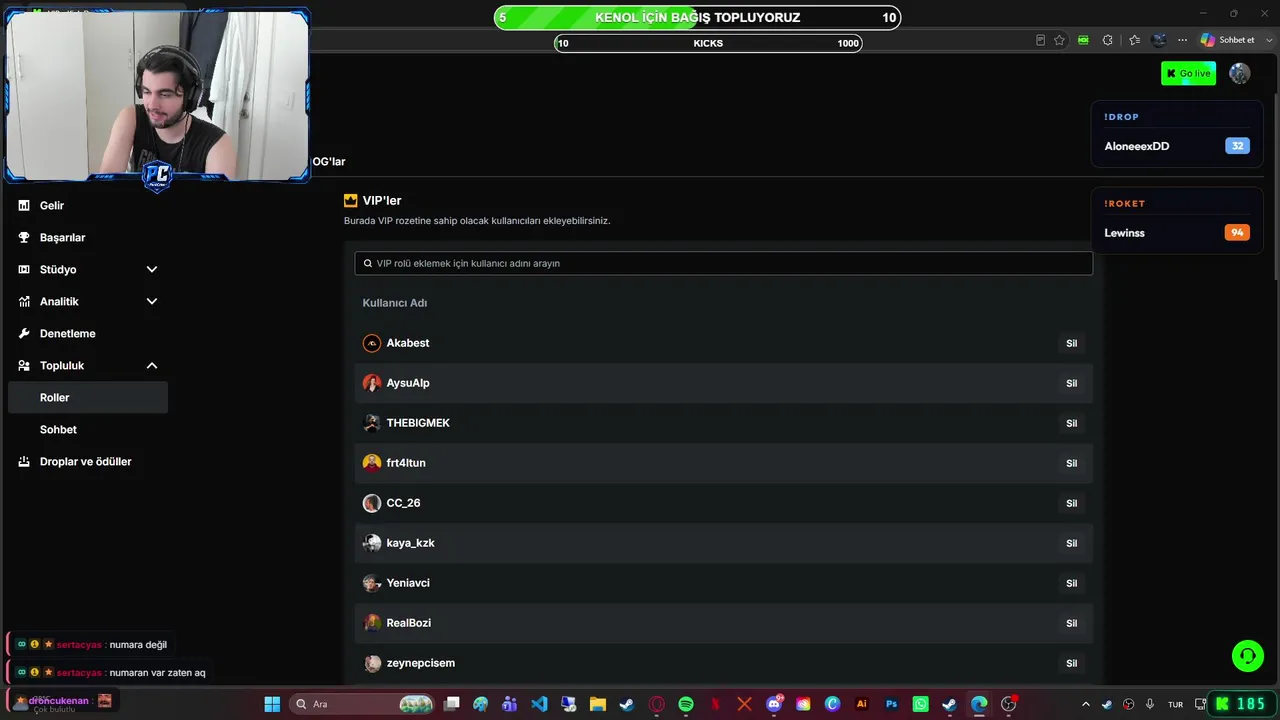
Task: Open File Explorer from the taskbar
Action: 598,704
